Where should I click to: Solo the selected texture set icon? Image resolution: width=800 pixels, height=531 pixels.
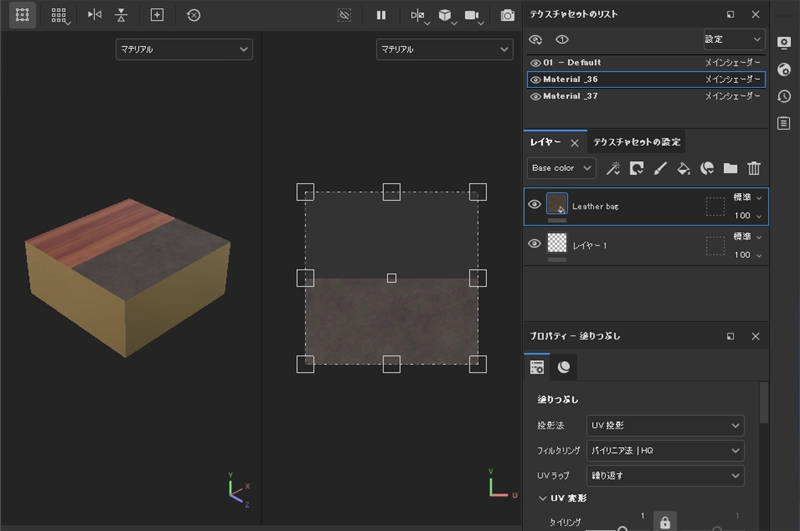click(x=562, y=39)
